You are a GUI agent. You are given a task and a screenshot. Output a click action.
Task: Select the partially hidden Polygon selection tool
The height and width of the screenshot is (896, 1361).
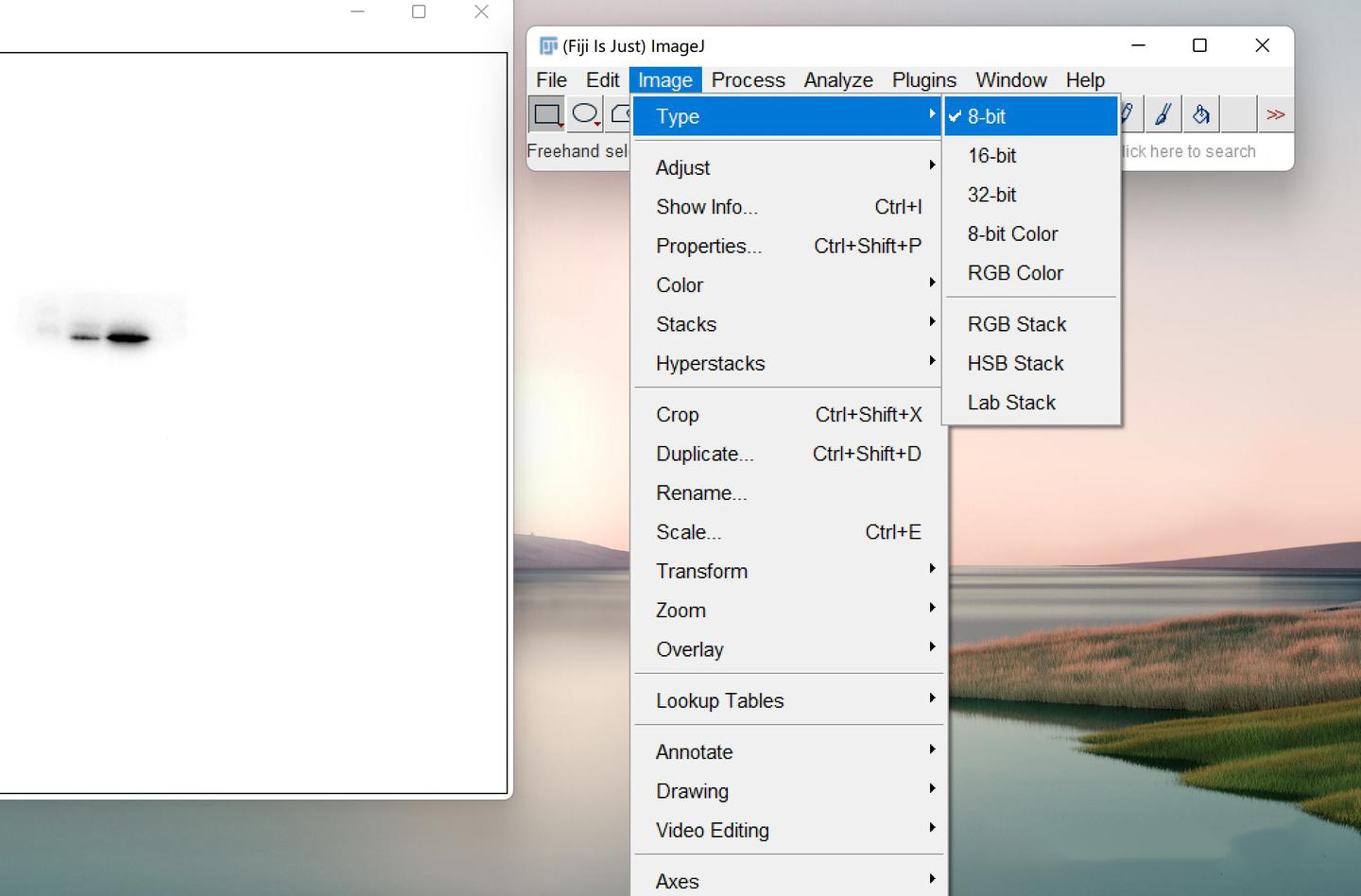point(620,114)
